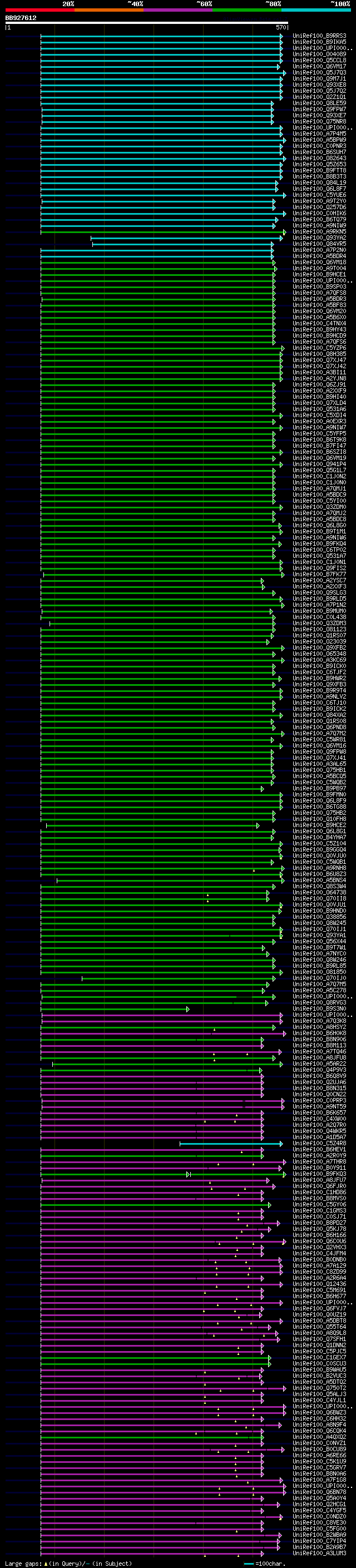356x1568 pixels.
Task: Click the UniRef100_Q6BN78 label
Action: tap(319, 1492)
